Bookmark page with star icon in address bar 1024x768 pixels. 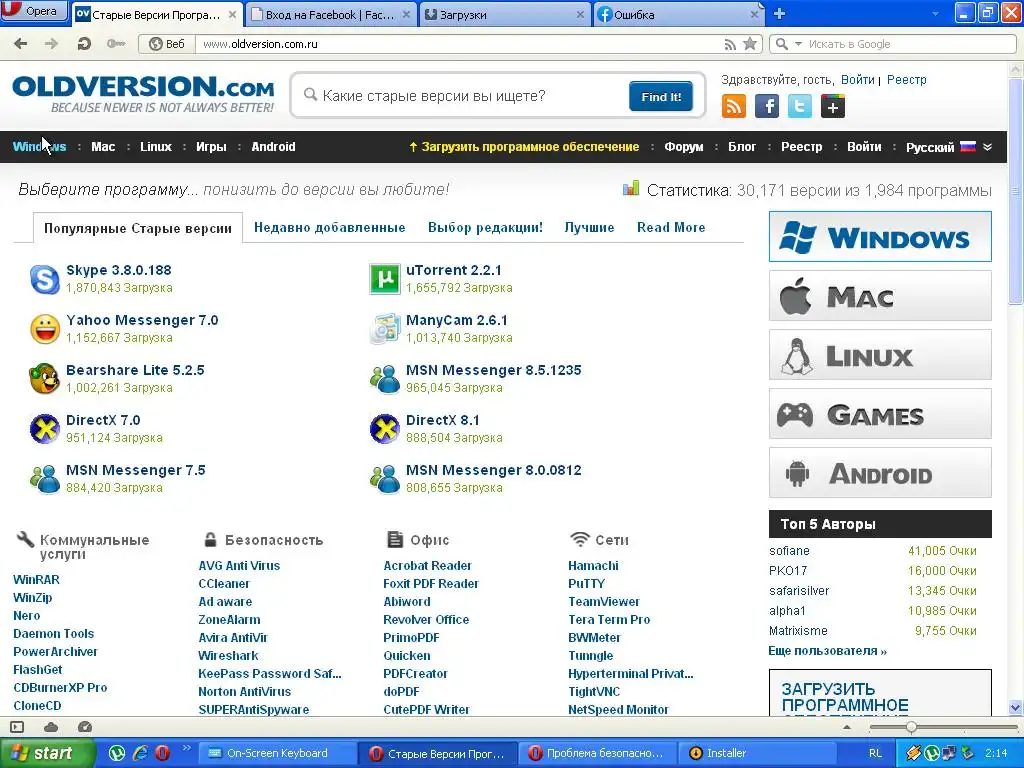tap(750, 44)
